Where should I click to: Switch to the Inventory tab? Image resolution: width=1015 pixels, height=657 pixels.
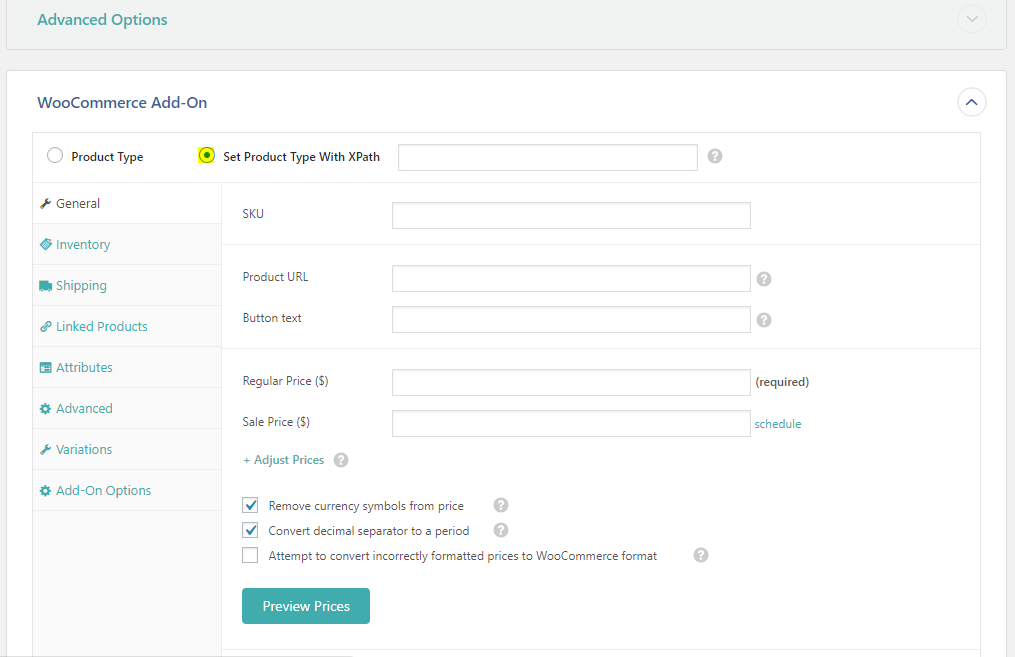click(x=127, y=245)
